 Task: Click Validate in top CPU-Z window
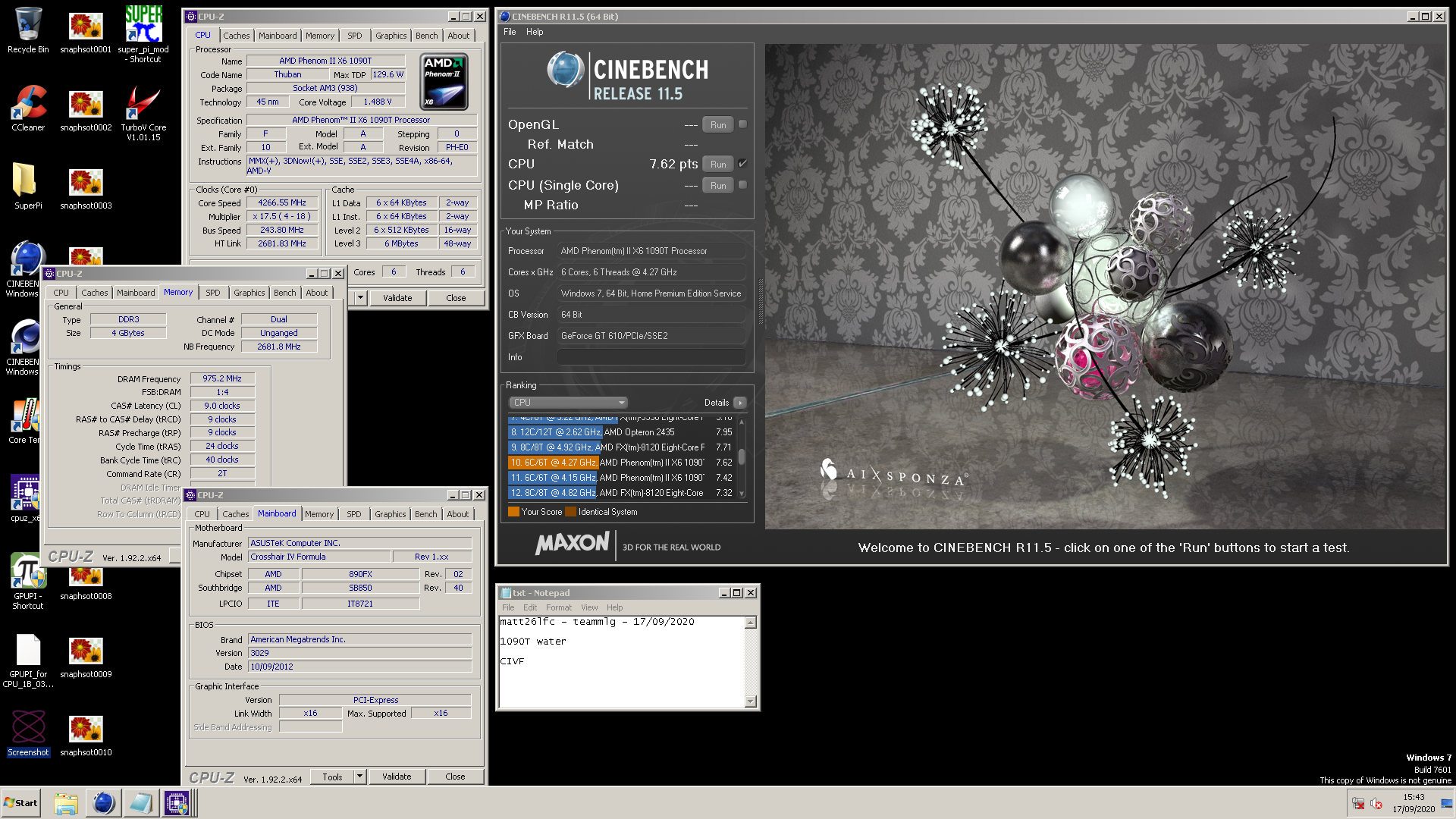(397, 298)
